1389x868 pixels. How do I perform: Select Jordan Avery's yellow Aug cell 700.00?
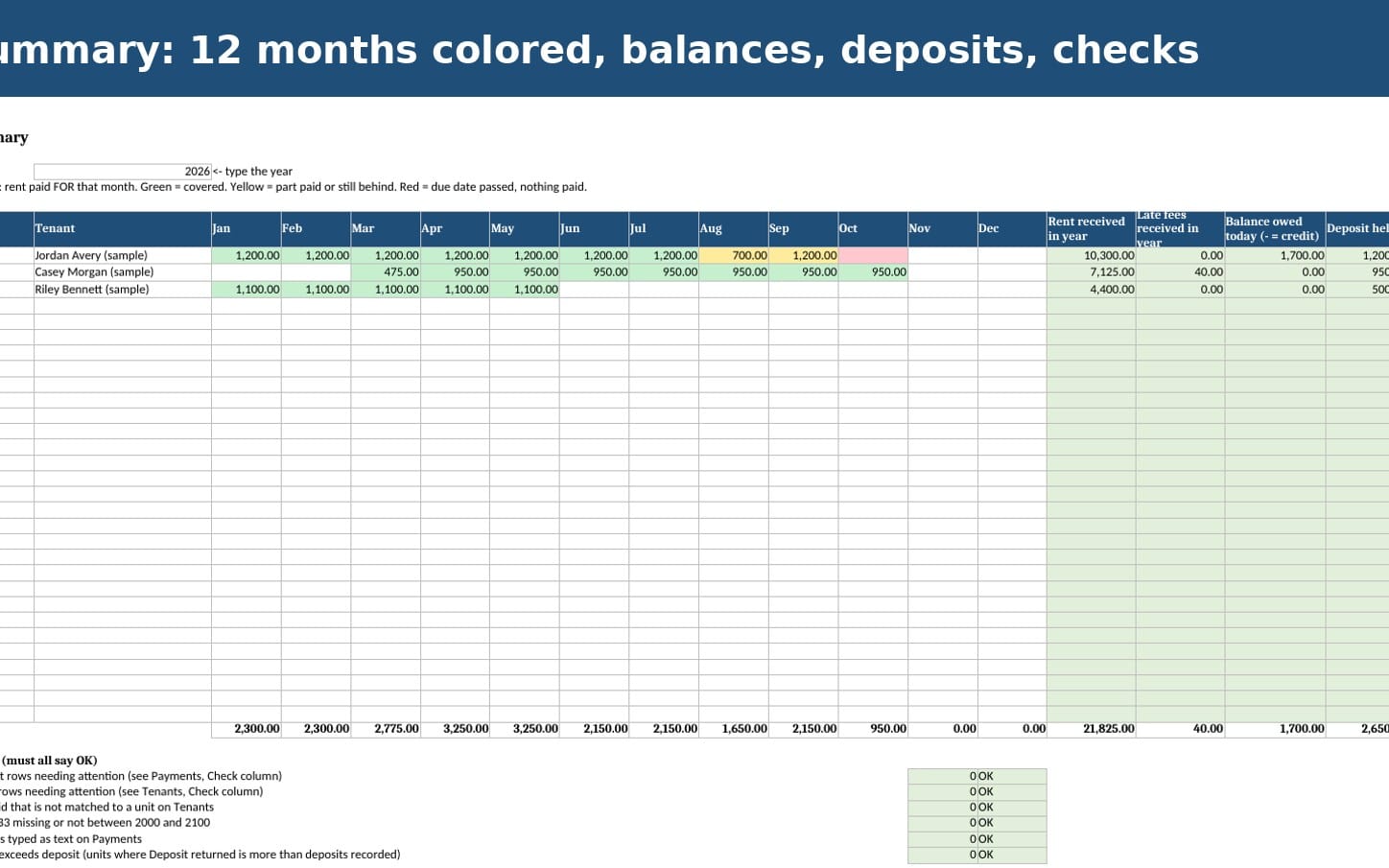pos(734,256)
